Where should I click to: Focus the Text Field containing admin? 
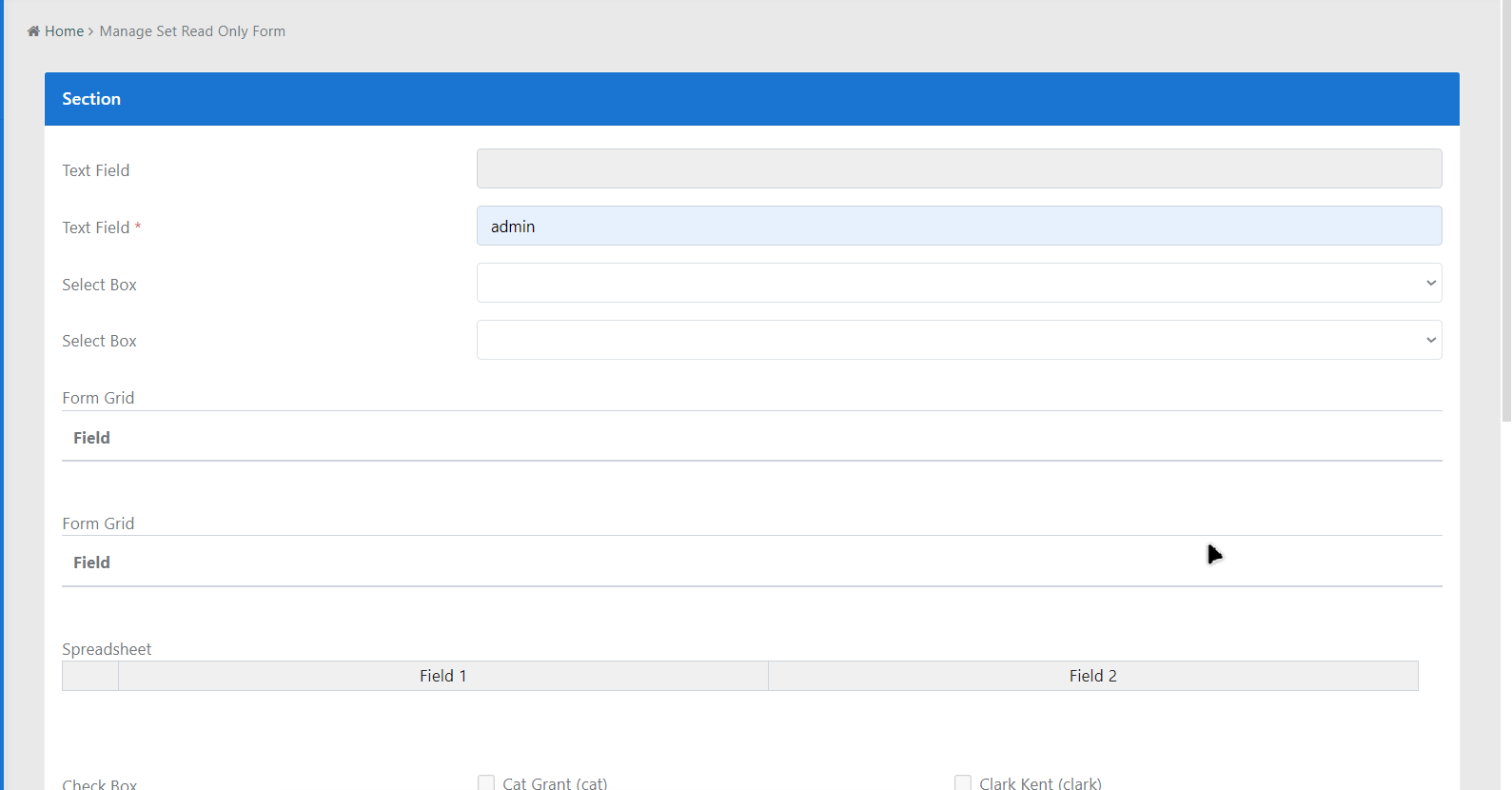[x=958, y=227]
